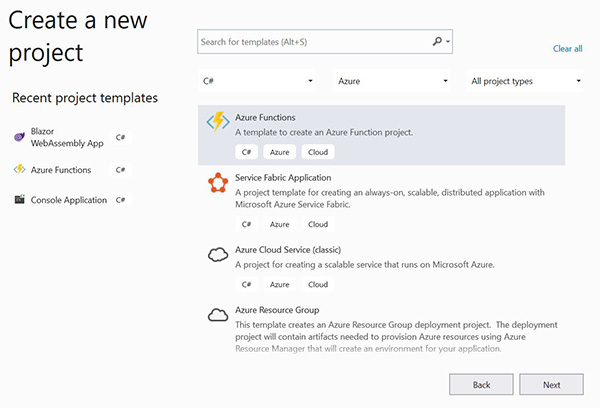Screen dimensions: 600x408
Task: Click the Azure tag under Azure Functions template
Action: 279,152
